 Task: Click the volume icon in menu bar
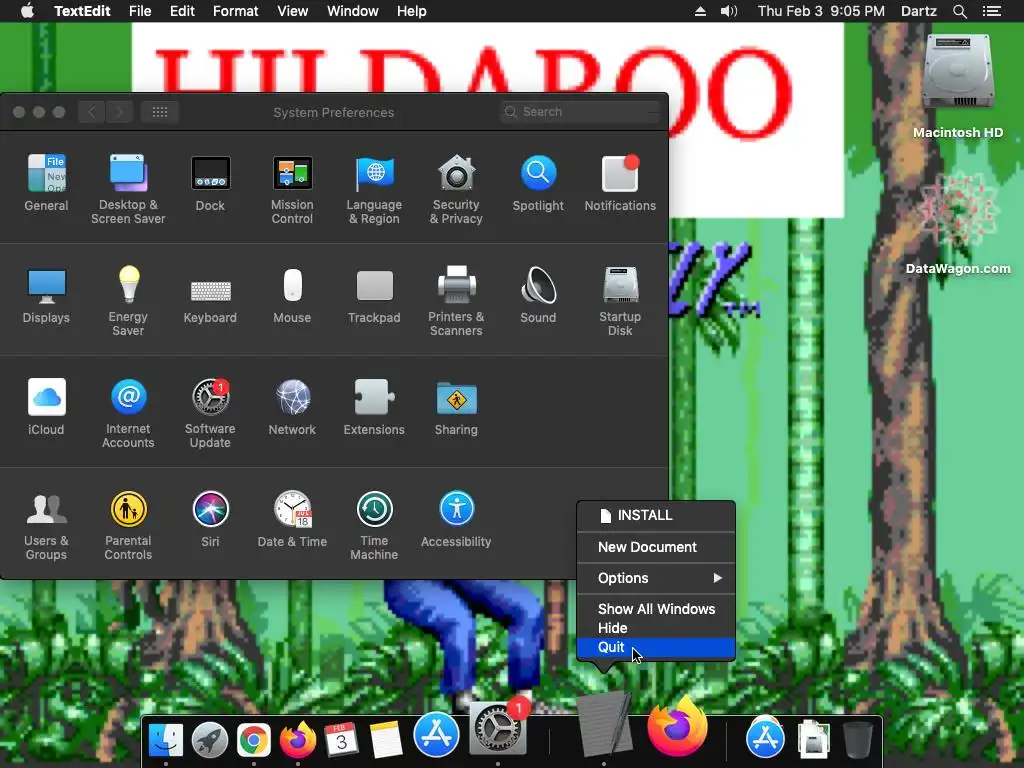pyautogui.click(x=729, y=11)
